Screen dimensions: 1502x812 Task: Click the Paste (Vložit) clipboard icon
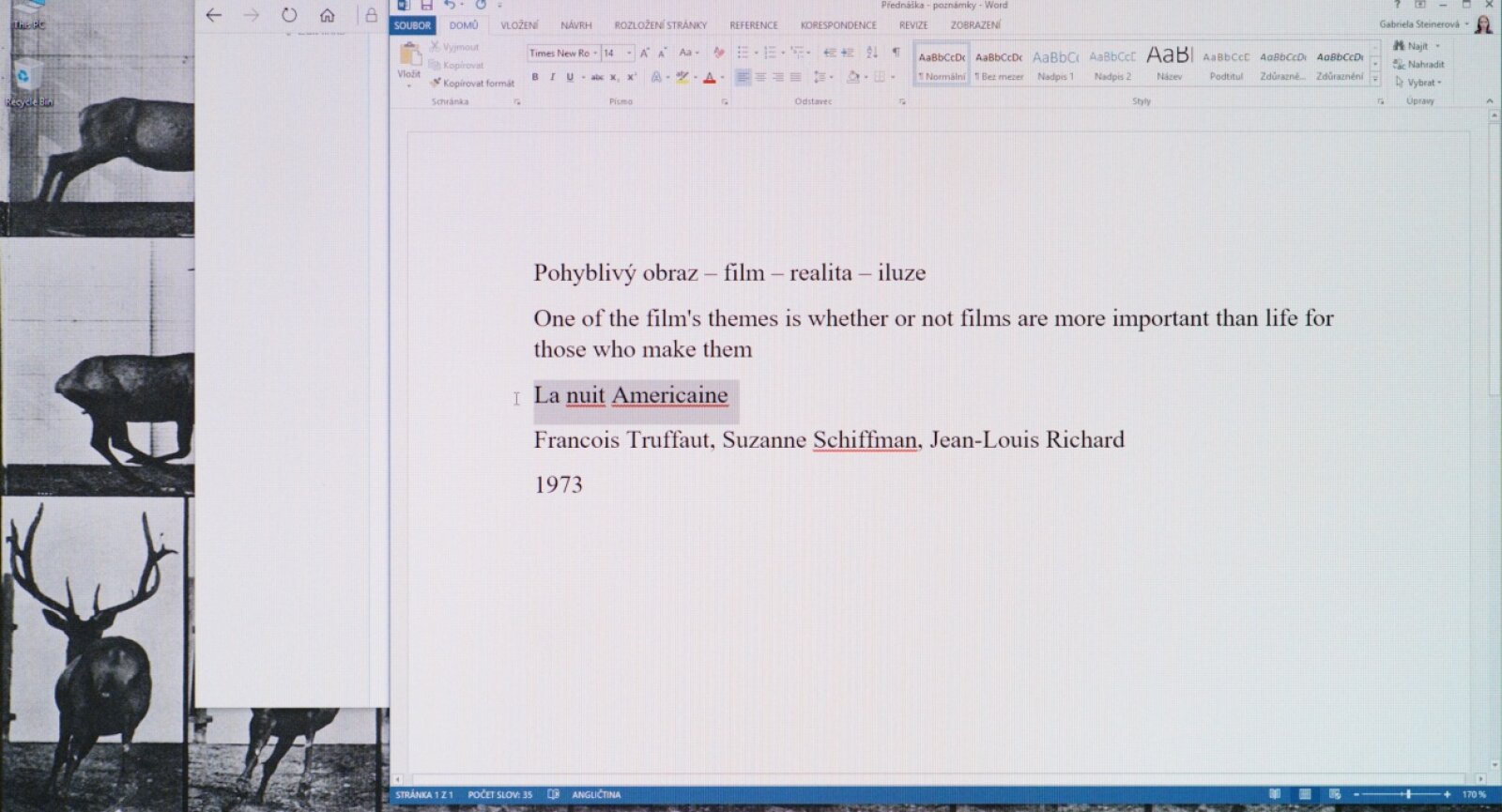[409, 57]
